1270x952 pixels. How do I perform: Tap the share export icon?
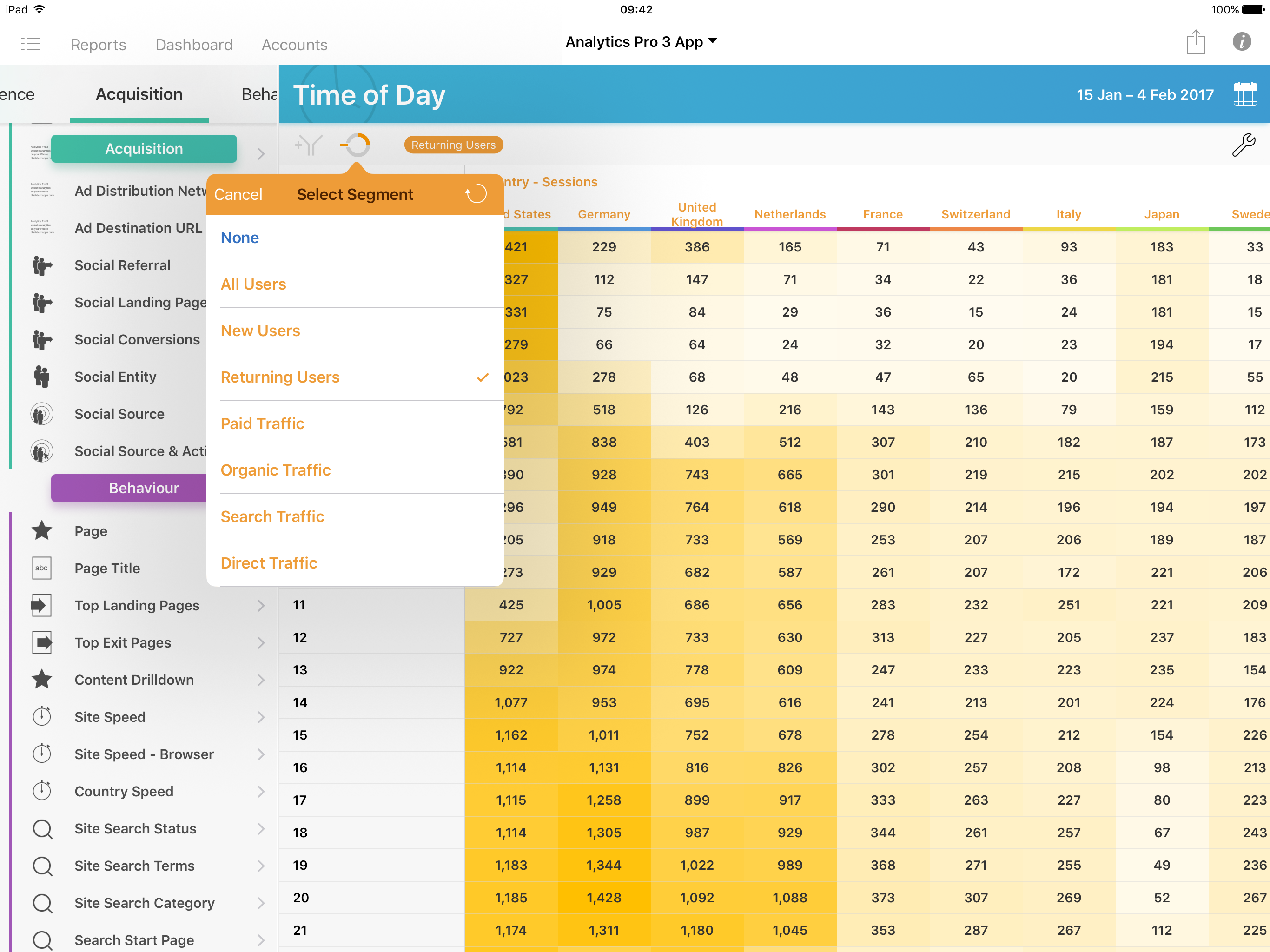coord(1195,42)
